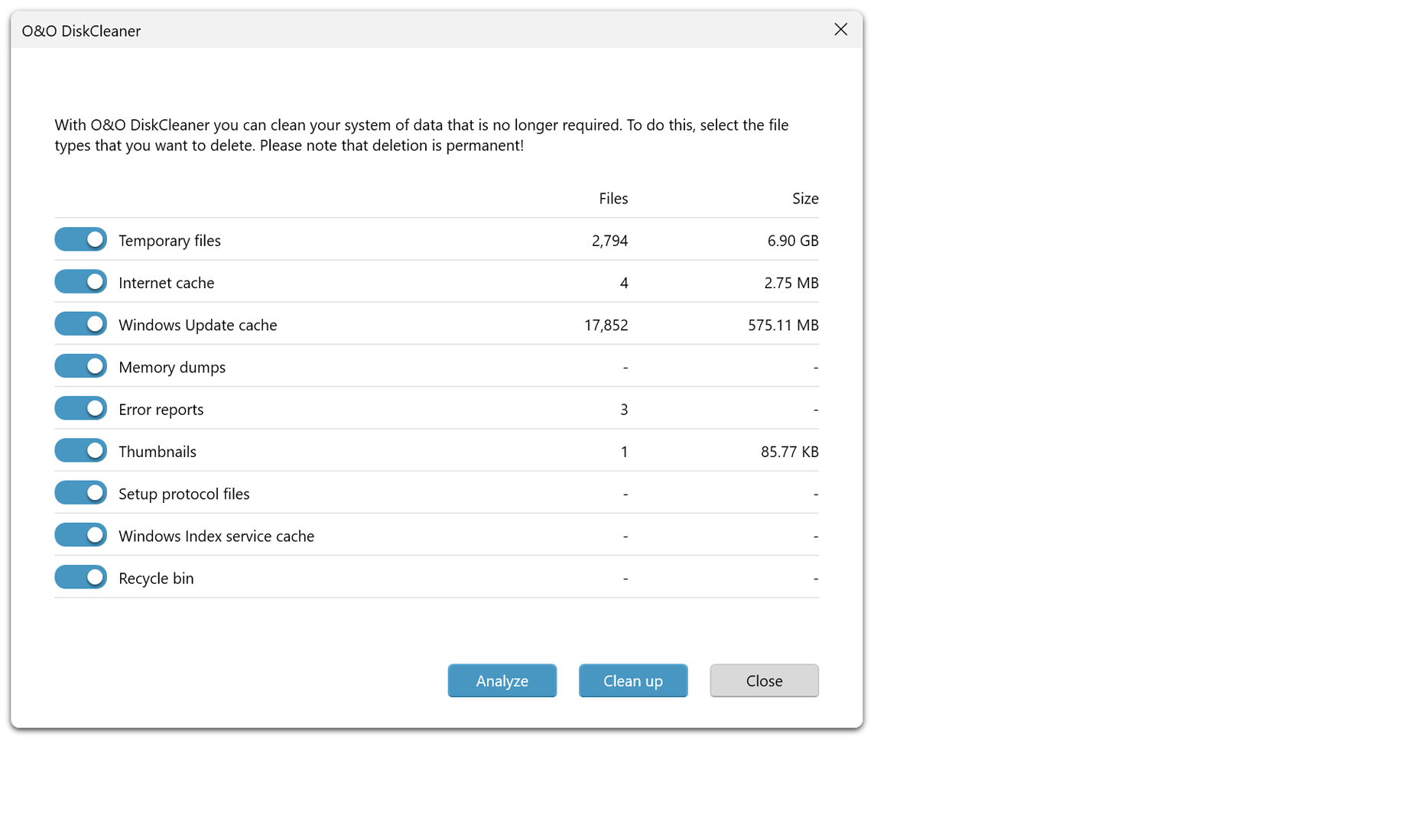Turn off Internet cache cleaning
The width and height of the screenshot is (1426, 840).
pyautogui.click(x=80, y=282)
